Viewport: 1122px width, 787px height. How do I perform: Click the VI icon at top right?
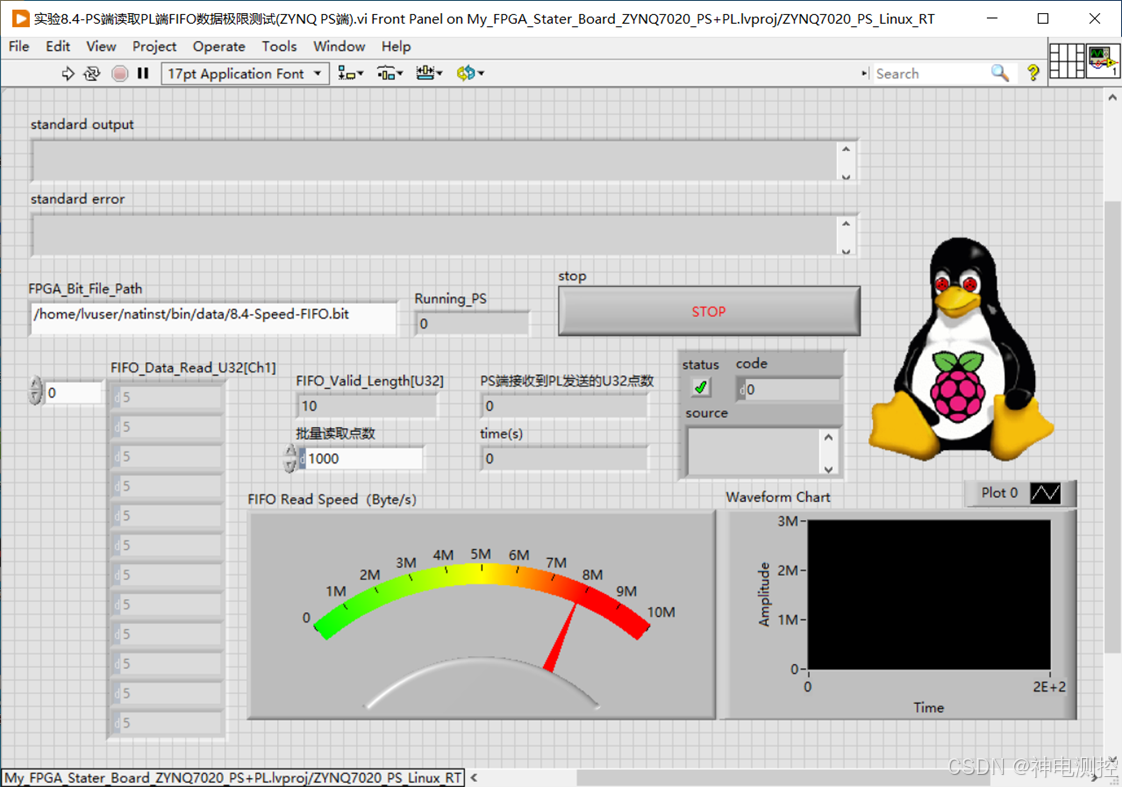(1103, 61)
